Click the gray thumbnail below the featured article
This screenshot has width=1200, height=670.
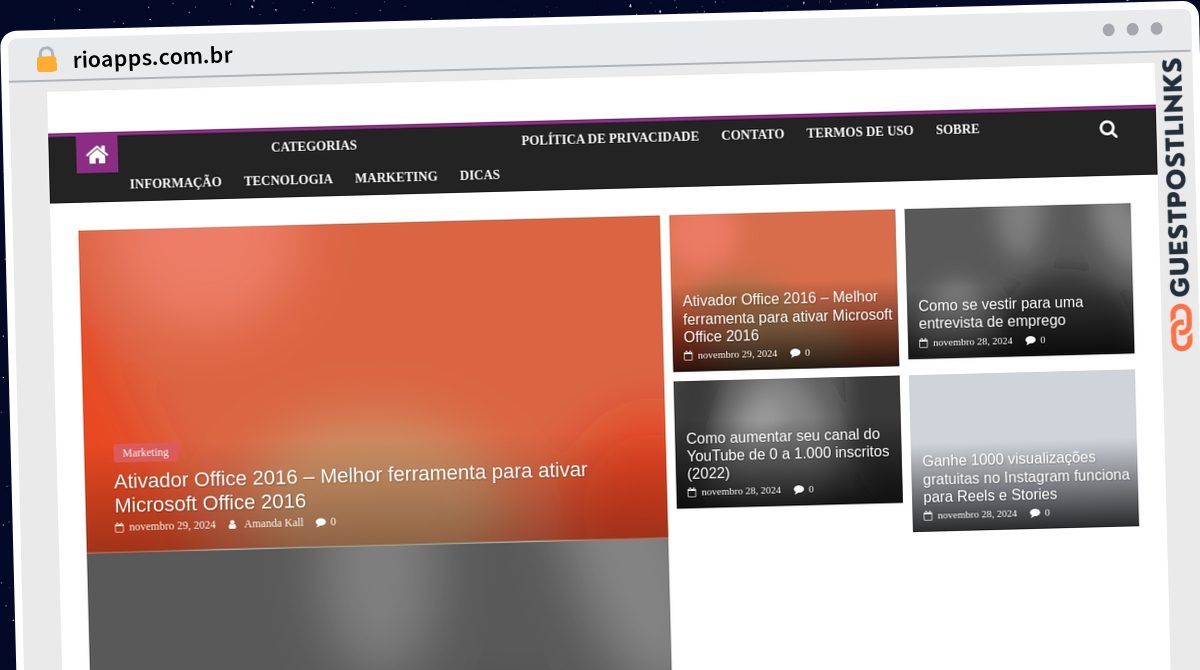(378, 605)
